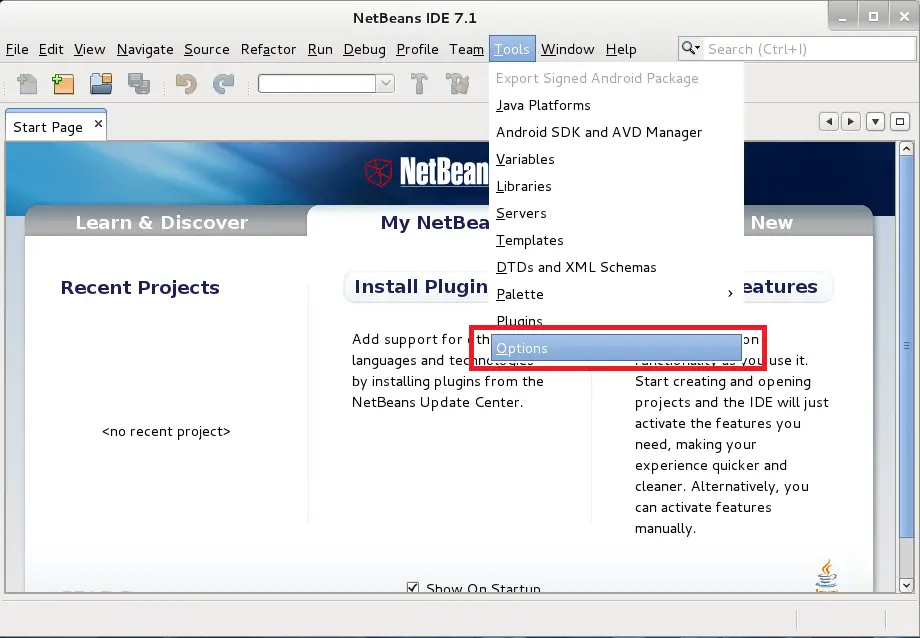
Task: Open the Help menu
Action: coord(621,49)
